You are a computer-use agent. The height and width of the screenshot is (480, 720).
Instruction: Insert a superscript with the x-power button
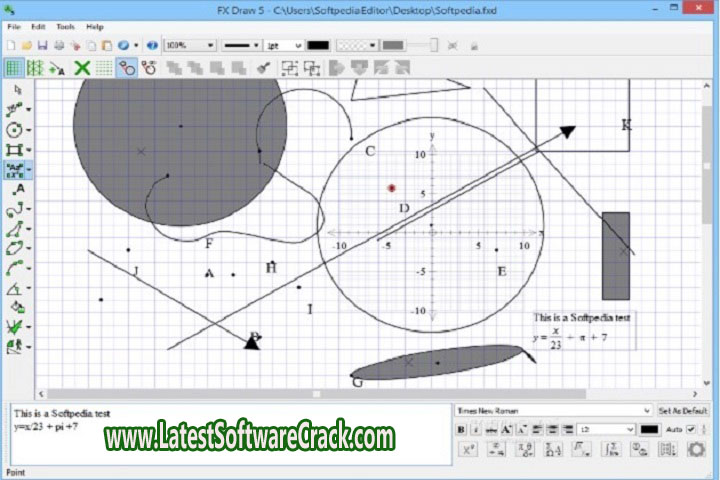click(x=467, y=450)
